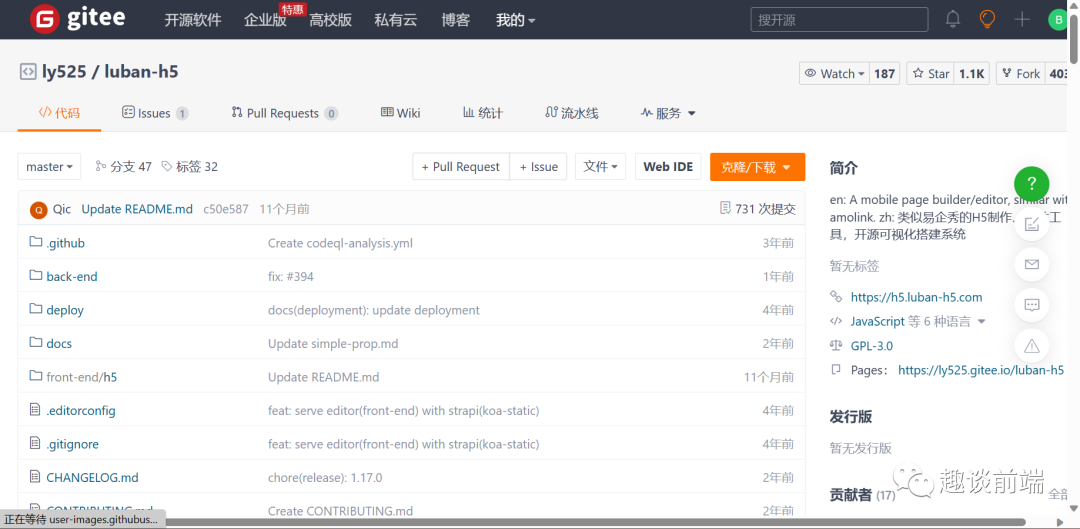Viewport: 1080px width, 529px height.
Task: Click the floating warning triangle icon
Action: click(x=1031, y=345)
